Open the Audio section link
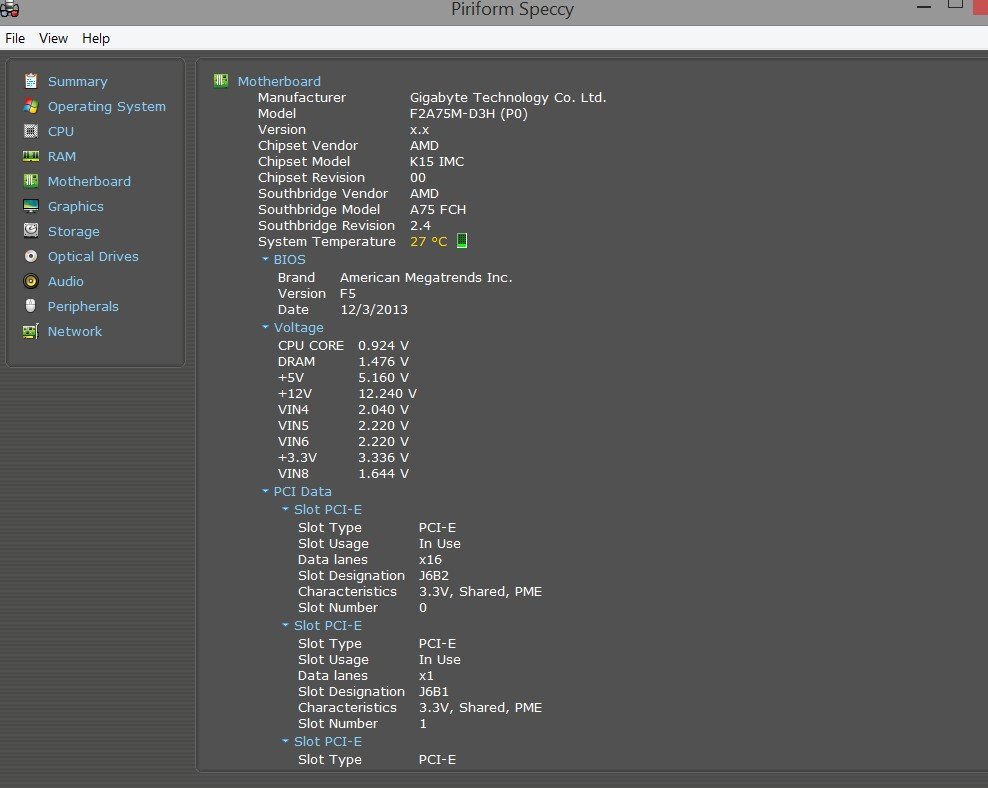This screenshot has height=788, width=988. pyautogui.click(x=66, y=282)
